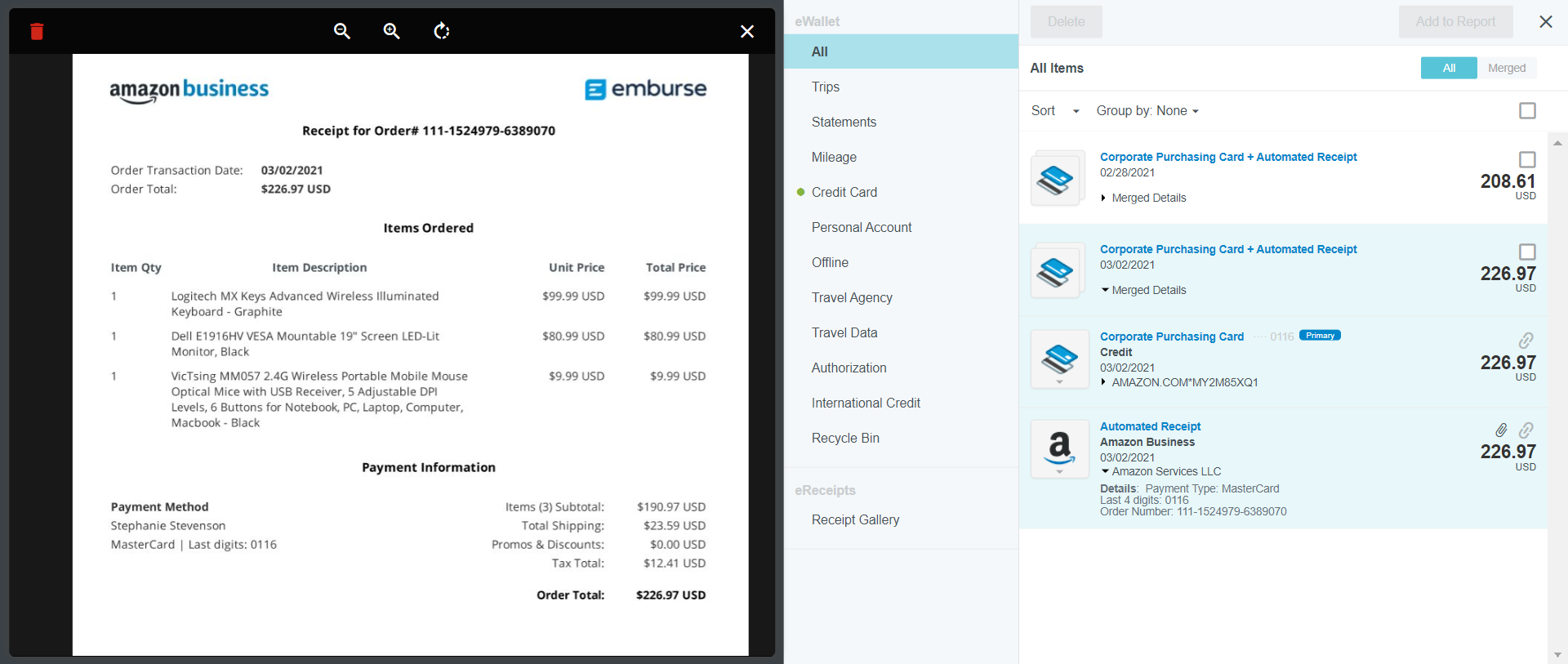The height and width of the screenshot is (664, 1568).
Task: Open Credit Card in eWallet menu
Action: point(844,192)
